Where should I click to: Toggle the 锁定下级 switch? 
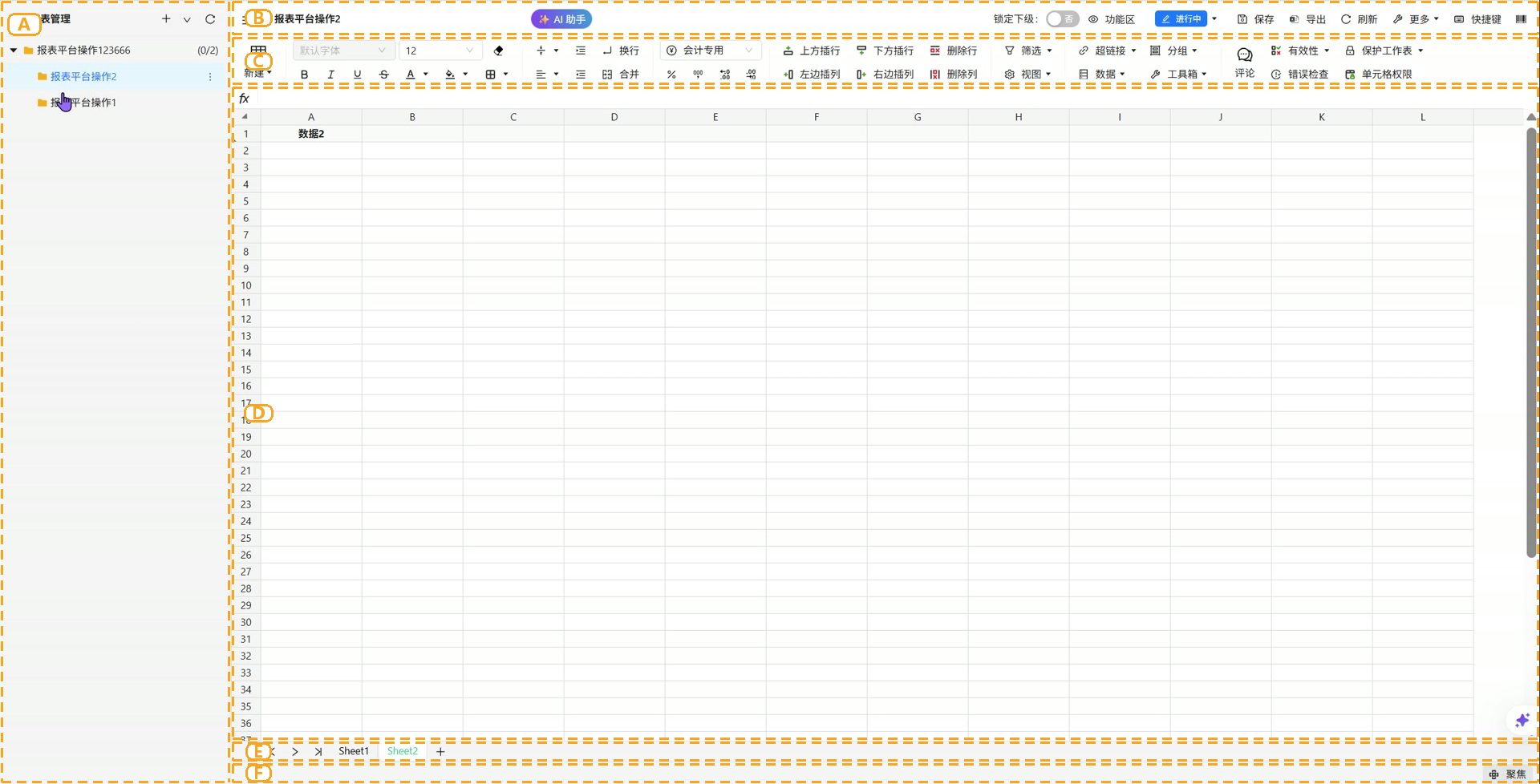(x=1062, y=19)
